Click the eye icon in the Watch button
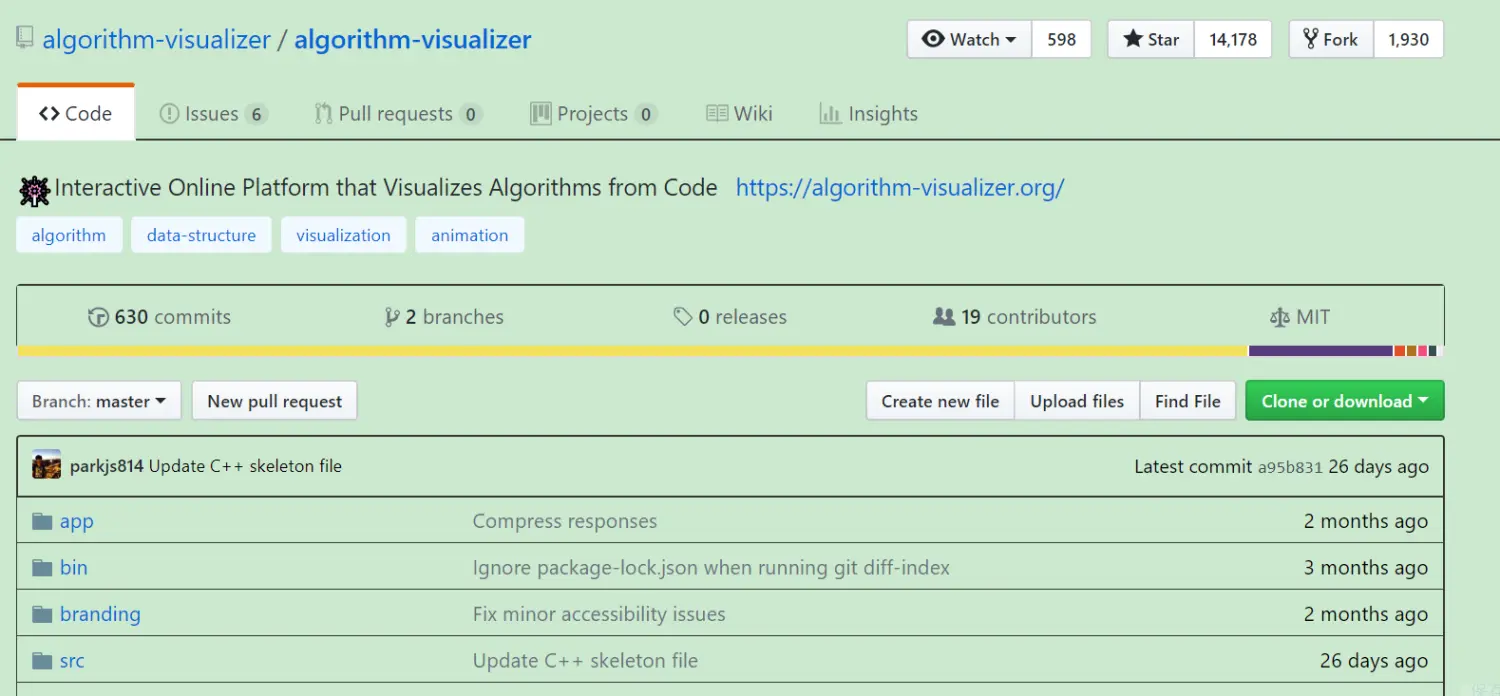This screenshot has width=1500, height=696. 933,39
